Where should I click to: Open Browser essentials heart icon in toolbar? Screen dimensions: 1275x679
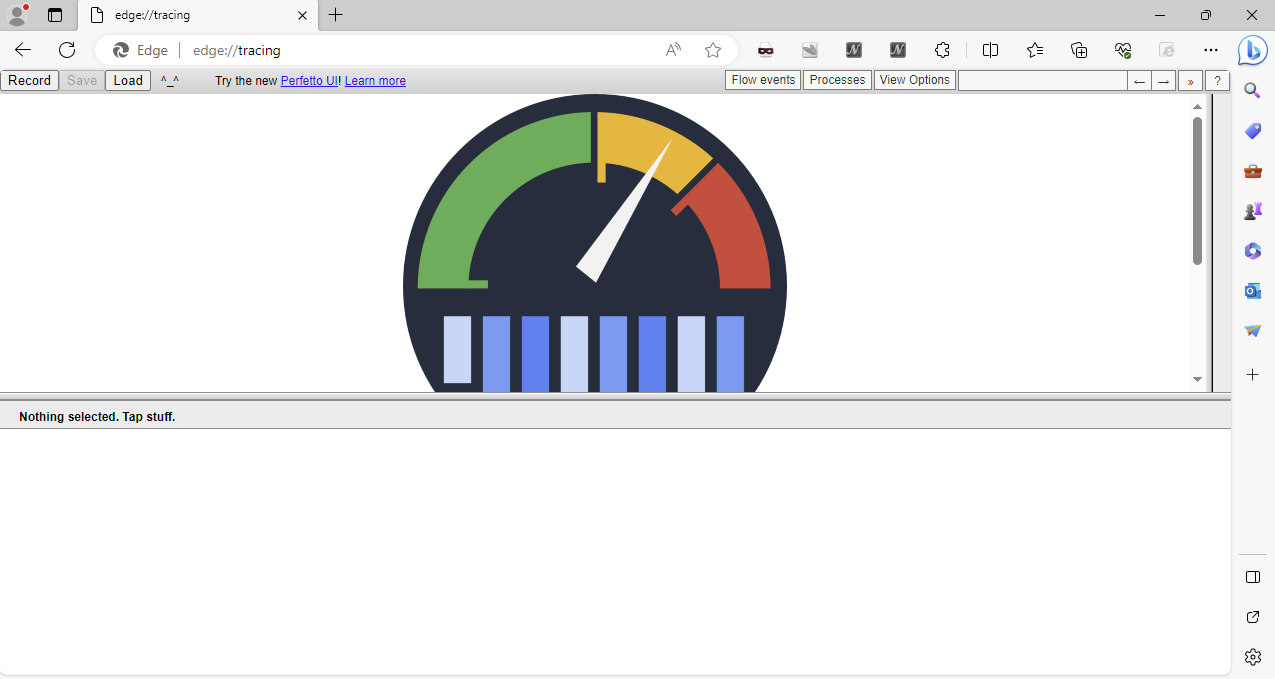coord(1122,50)
